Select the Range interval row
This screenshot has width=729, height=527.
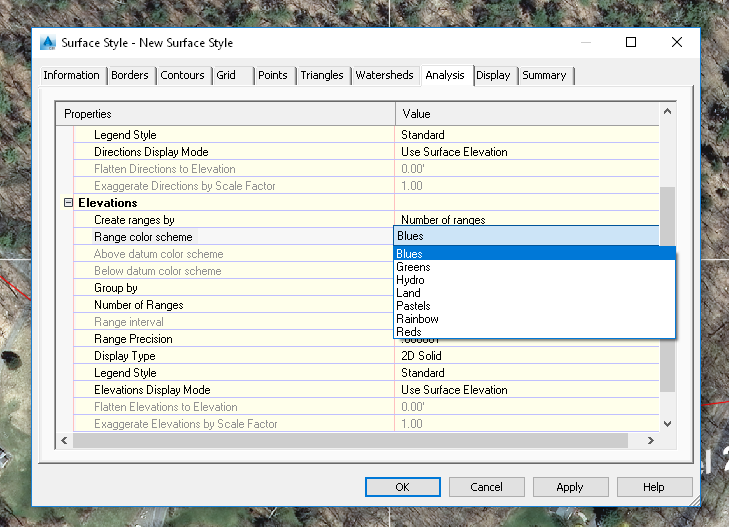(234, 322)
